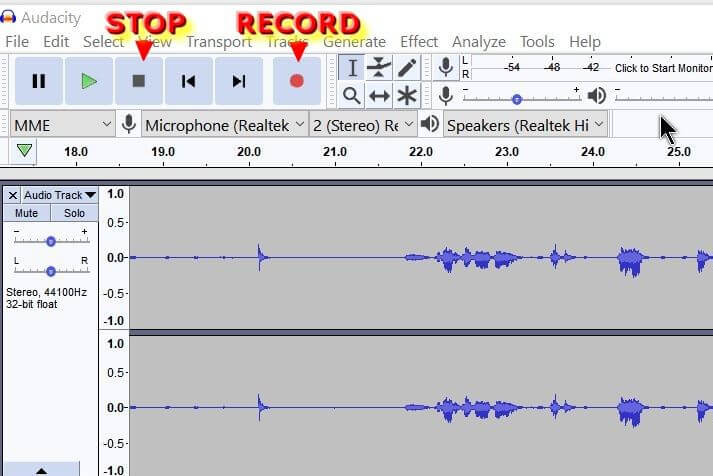Open the Microphone (Realtek) recording device dropdown
Image resolution: width=713 pixels, height=476 pixels.
[x=225, y=124]
